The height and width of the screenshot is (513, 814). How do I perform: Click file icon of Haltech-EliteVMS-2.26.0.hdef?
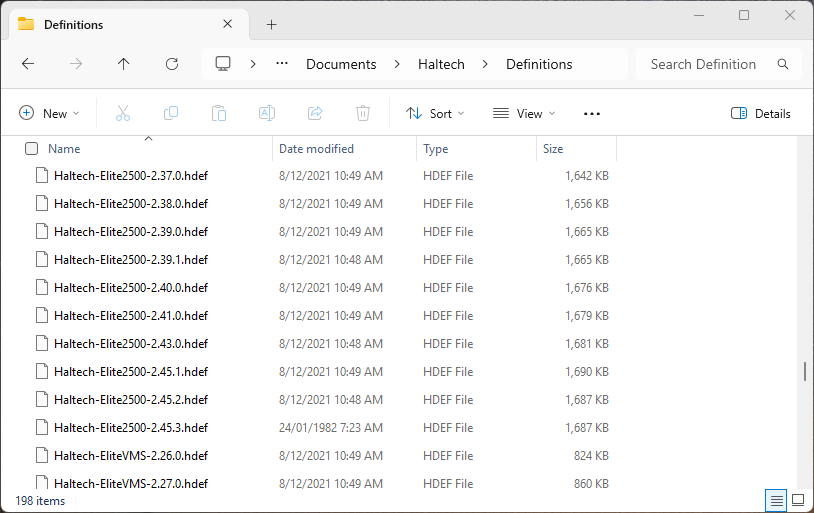click(42, 455)
